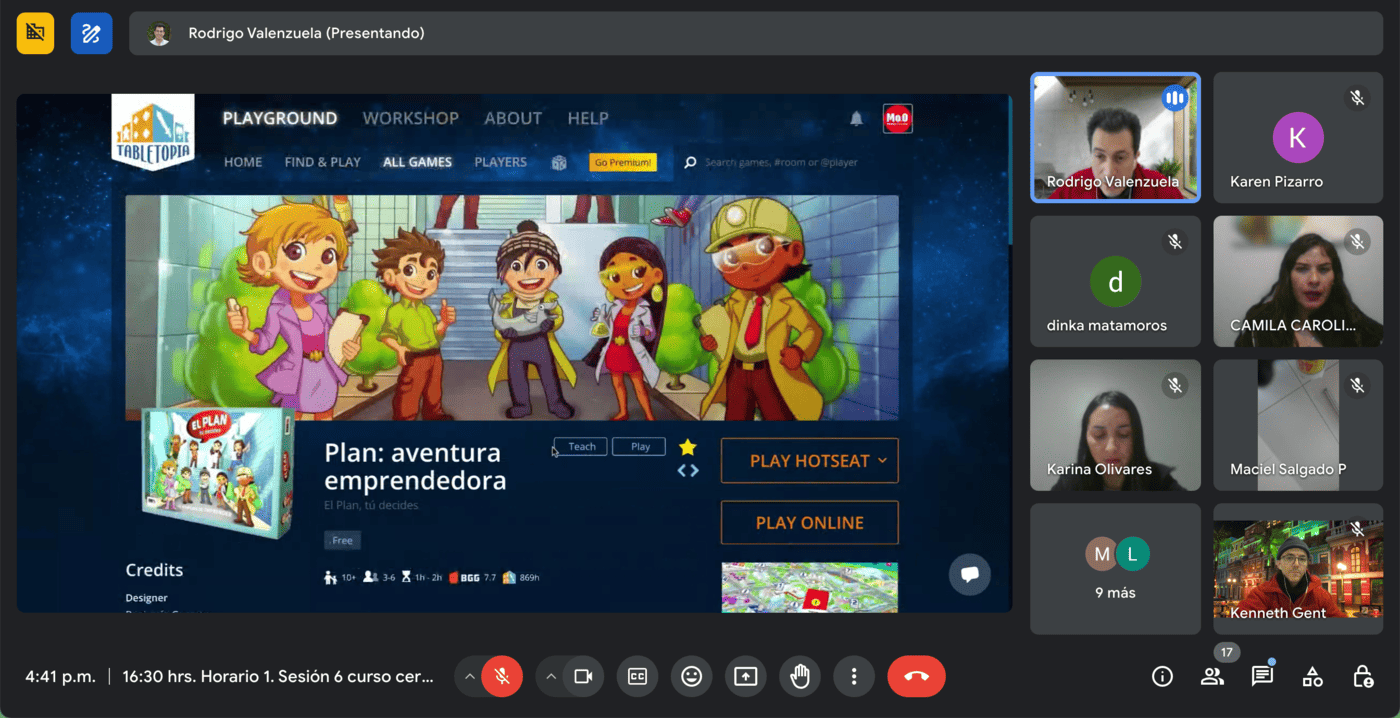This screenshot has height=718, width=1400.
Task: Open host controls lock icon
Action: coord(1362,677)
